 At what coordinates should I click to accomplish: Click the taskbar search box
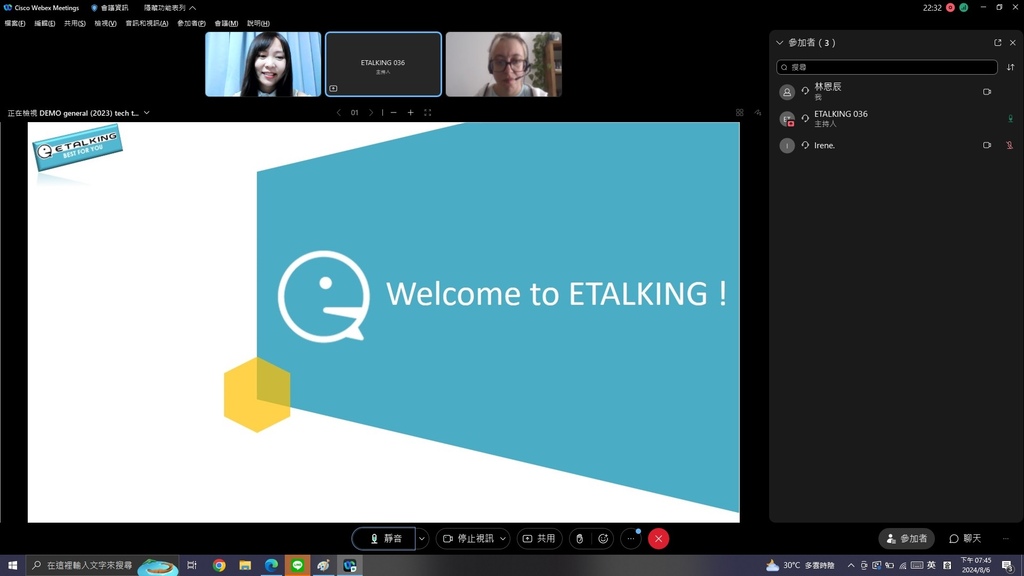click(x=102, y=566)
